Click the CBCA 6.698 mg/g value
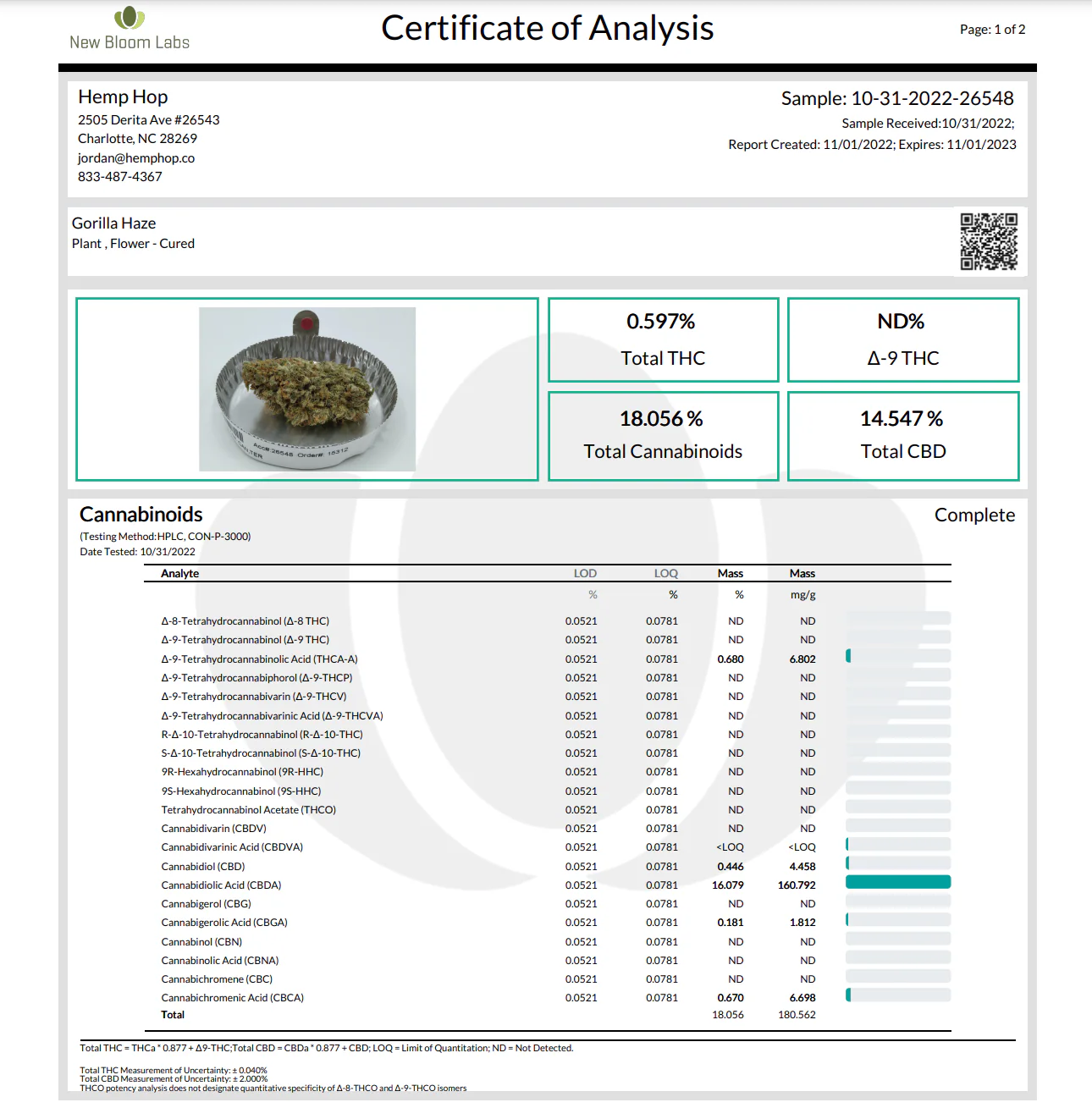This screenshot has width=1092, height=1119. [802, 998]
